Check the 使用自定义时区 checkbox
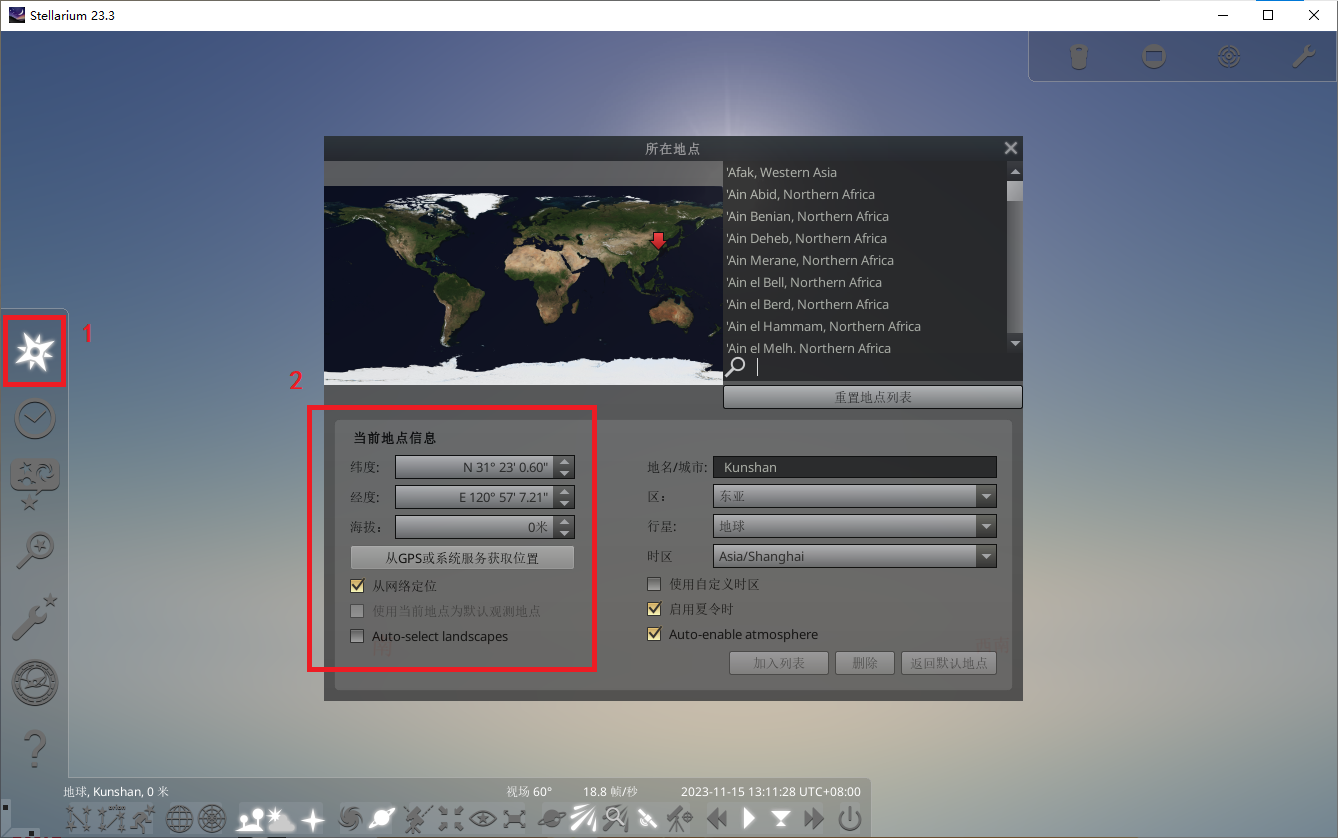Image resolution: width=1338 pixels, height=838 pixels. [654, 584]
